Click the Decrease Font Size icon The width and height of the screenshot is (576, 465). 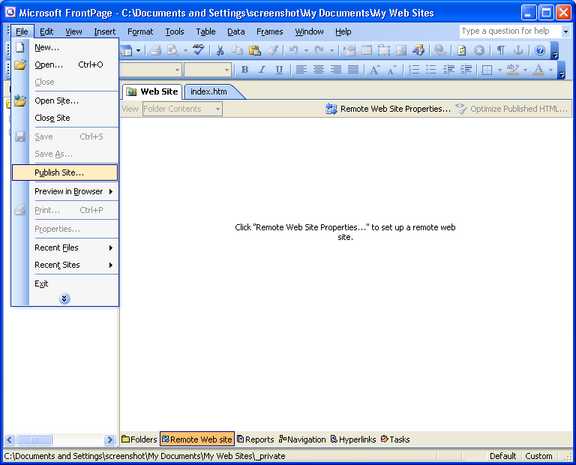(392, 69)
